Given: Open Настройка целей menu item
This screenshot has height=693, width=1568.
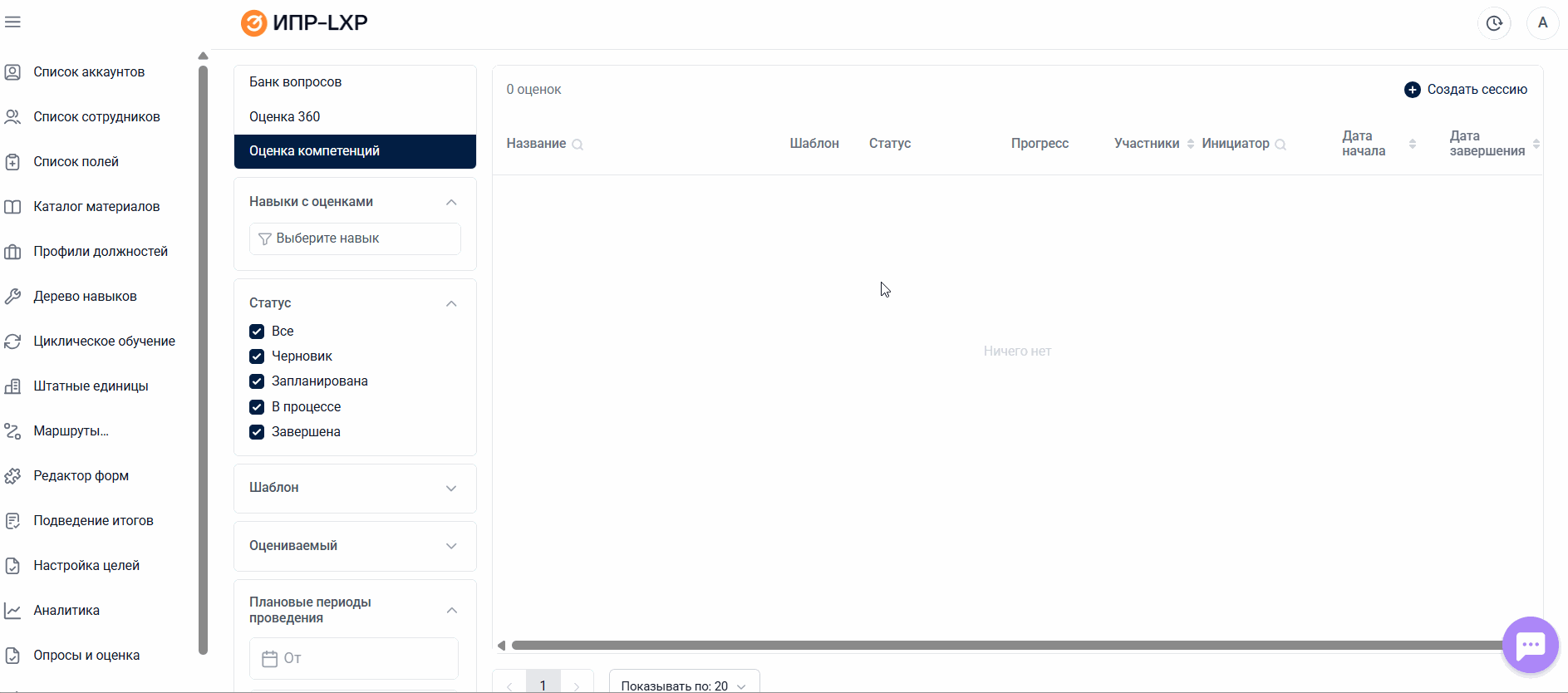Looking at the screenshot, I should click(x=86, y=566).
